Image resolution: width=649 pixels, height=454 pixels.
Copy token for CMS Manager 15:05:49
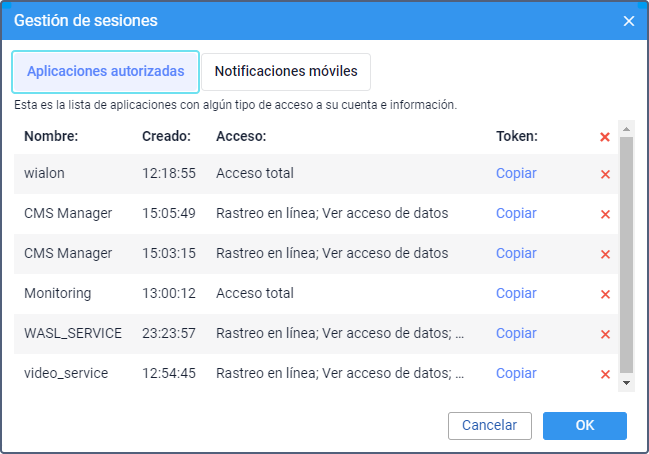tap(516, 213)
